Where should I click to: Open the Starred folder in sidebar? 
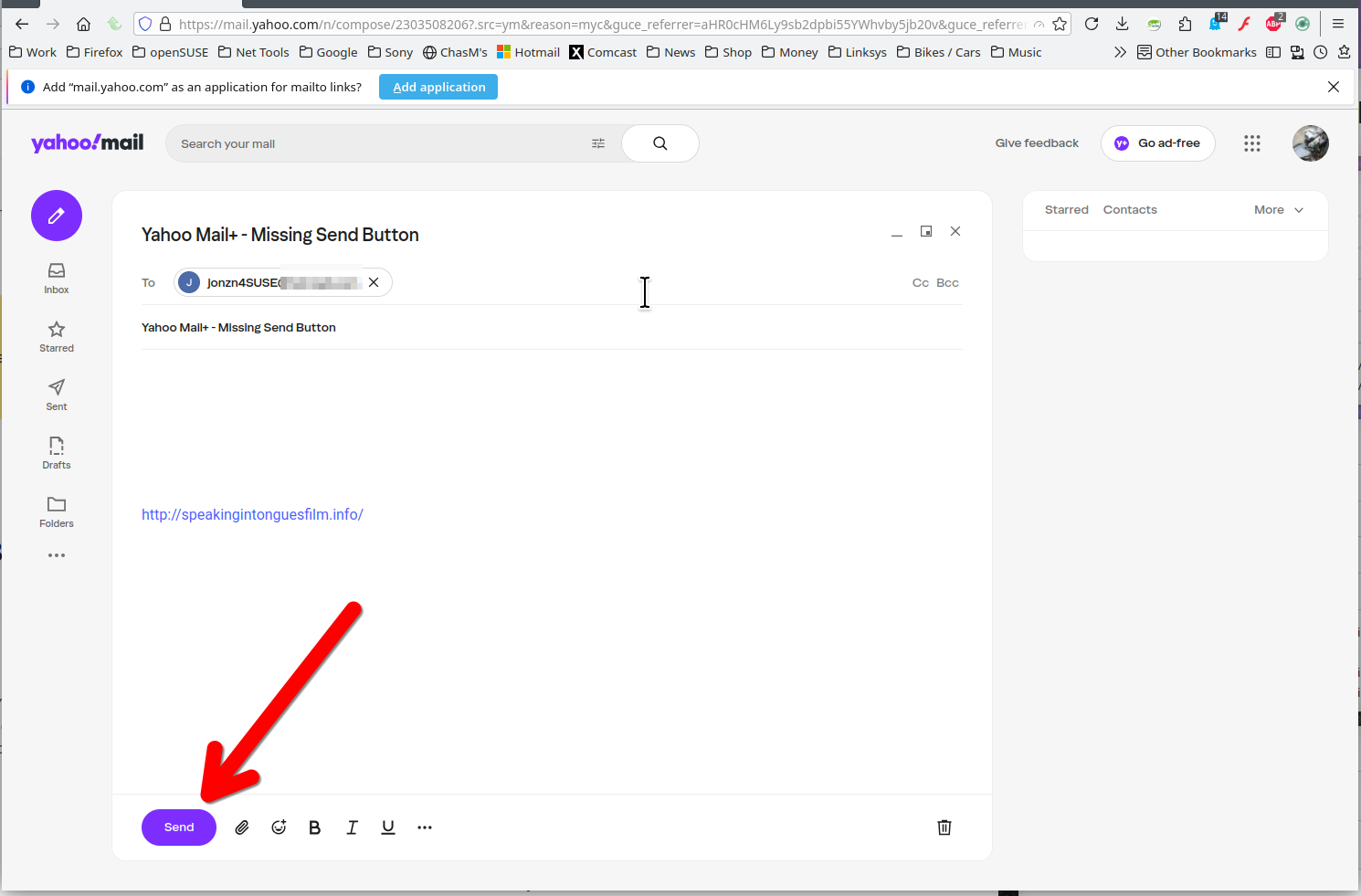click(x=57, y=337)
